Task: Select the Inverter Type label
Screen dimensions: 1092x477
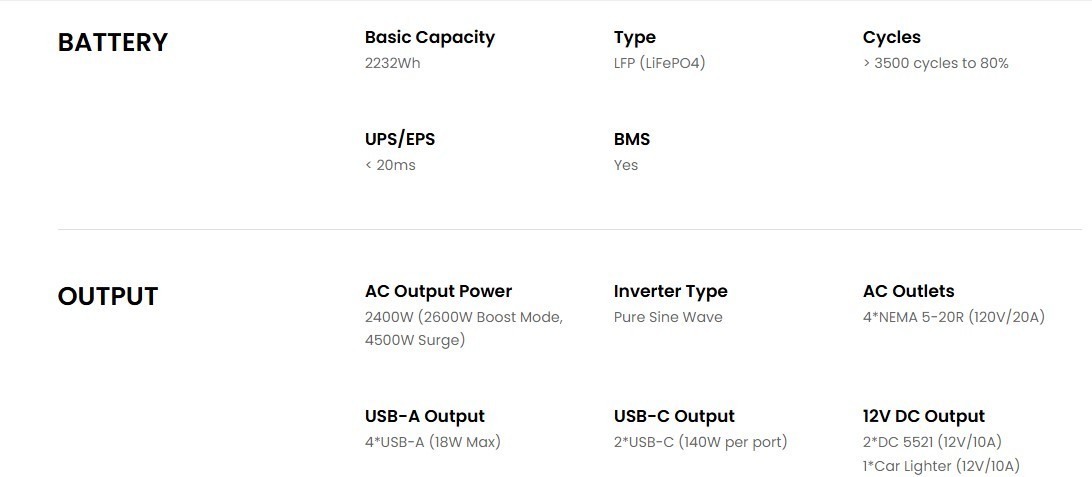Action: [671, 292]
